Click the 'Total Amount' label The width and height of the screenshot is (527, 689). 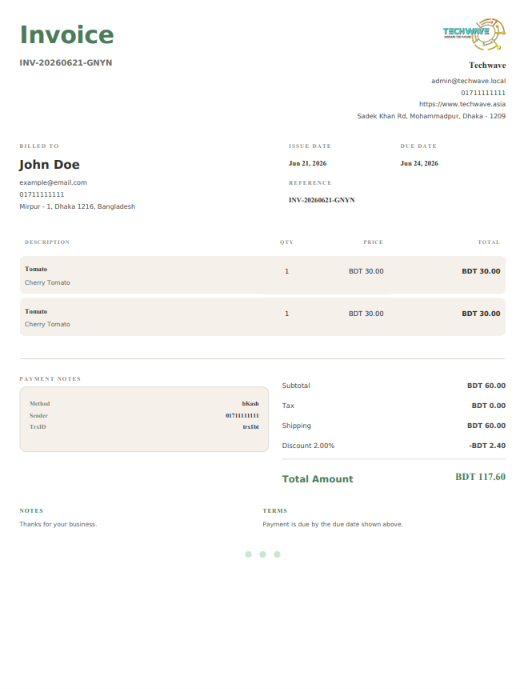tap(317, 479)
